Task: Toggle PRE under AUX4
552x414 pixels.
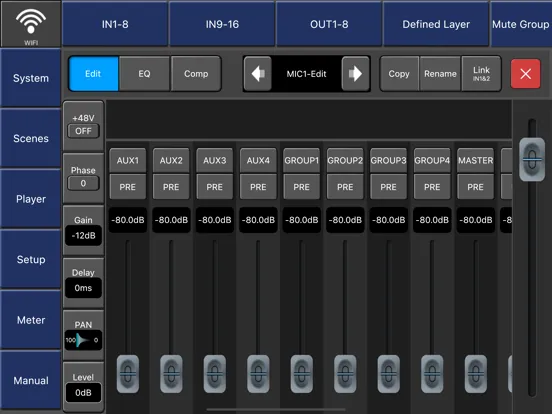Action: pos(258,187)
